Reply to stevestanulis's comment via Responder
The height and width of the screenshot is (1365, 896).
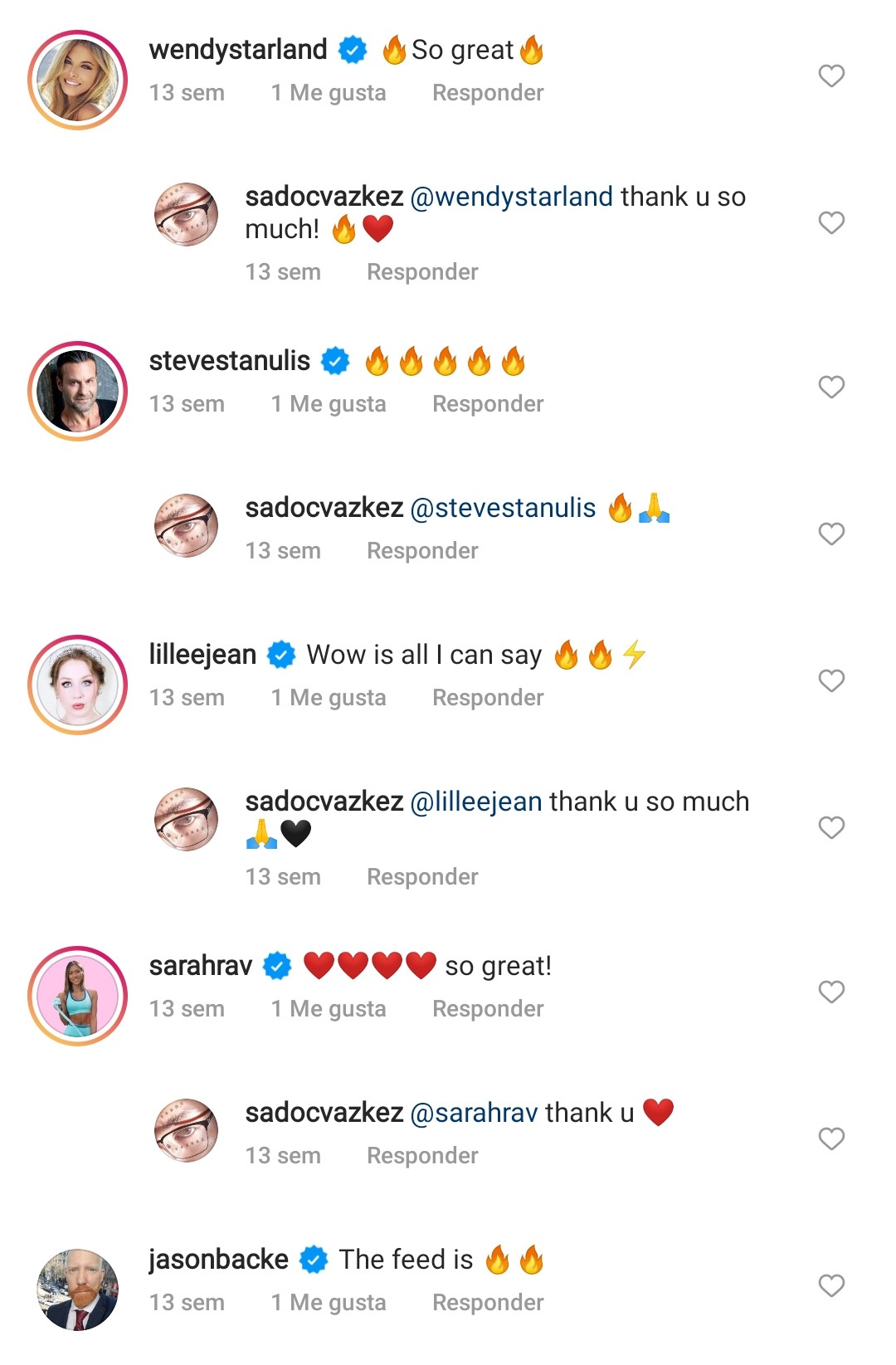[x=488, y=404]
